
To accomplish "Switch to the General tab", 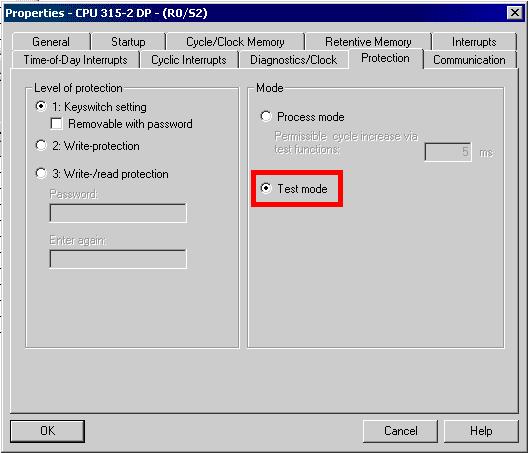I will click(51, 42).
